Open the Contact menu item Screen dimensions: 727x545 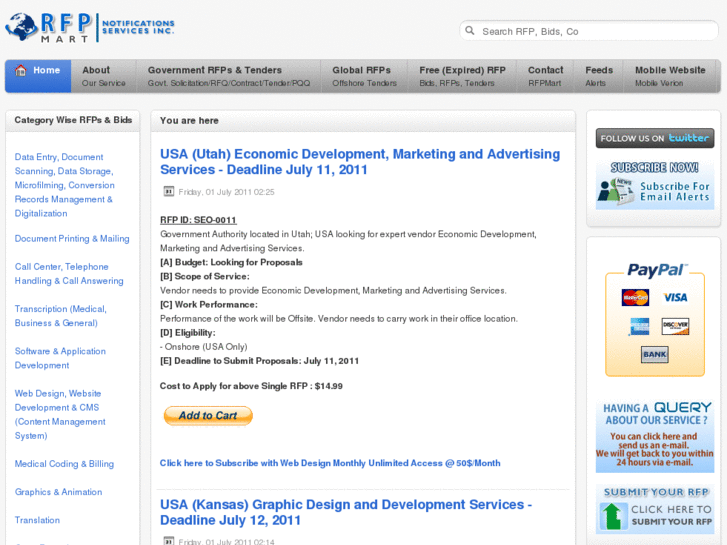(545, 76)
